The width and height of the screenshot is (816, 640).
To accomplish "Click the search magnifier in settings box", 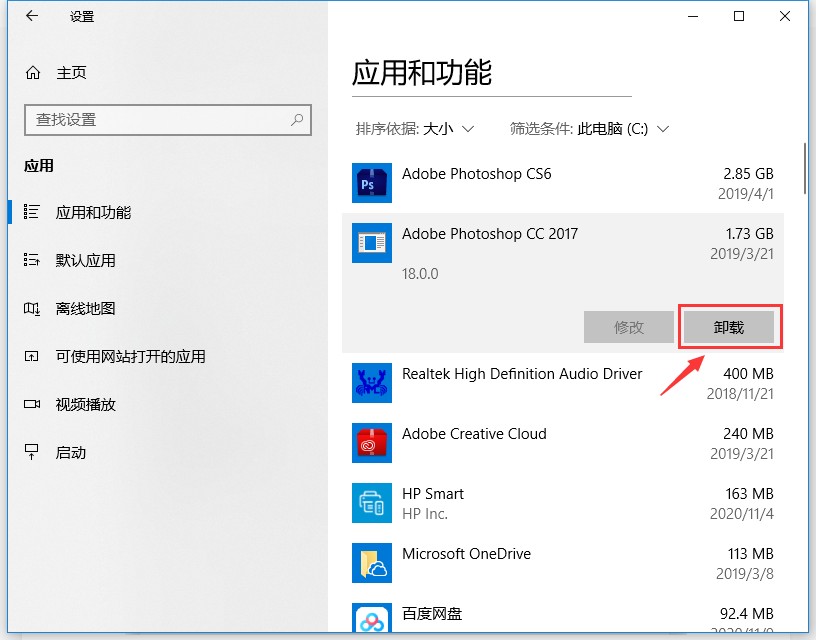I will [297, 120].
